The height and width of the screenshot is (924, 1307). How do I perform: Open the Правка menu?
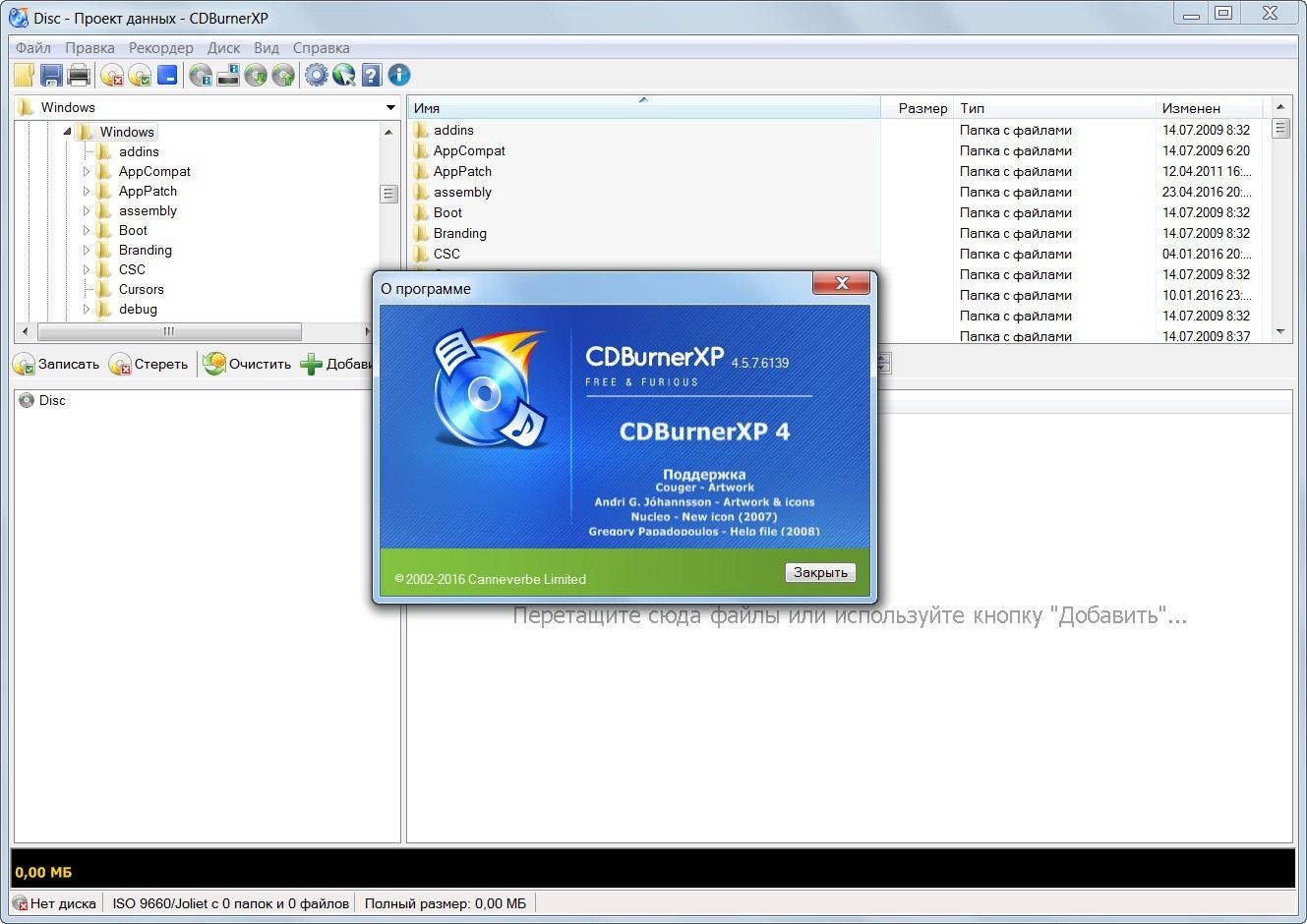(x=89, y=47)
